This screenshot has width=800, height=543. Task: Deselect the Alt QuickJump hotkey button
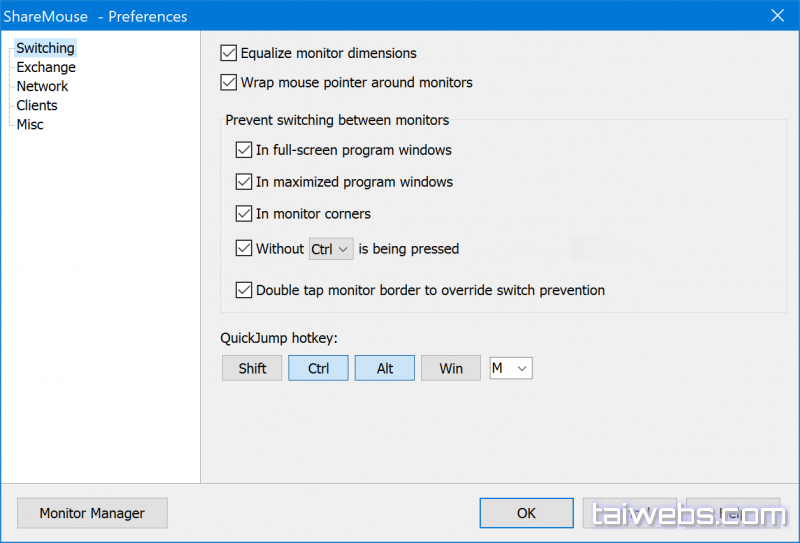coord(385,368)
